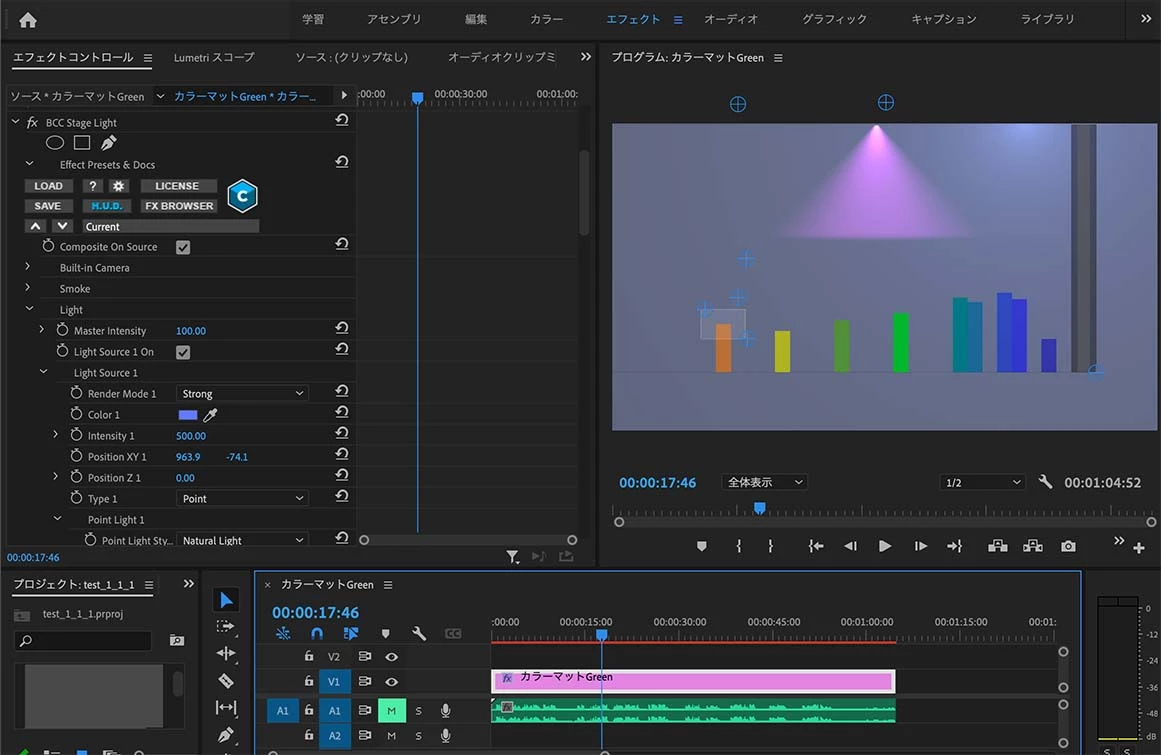Click the project search field
Viewport: 1161px width, 755px height.
(83, 640)
